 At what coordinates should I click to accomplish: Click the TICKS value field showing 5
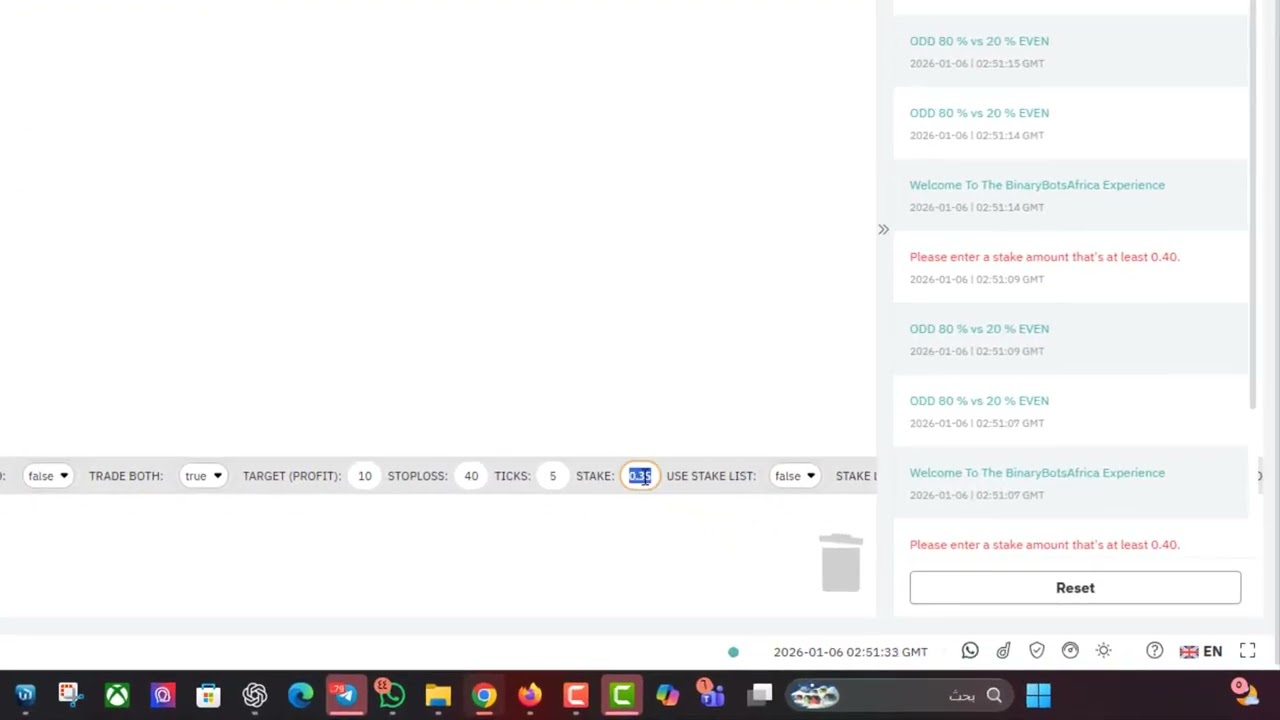(x=552, y=476)
